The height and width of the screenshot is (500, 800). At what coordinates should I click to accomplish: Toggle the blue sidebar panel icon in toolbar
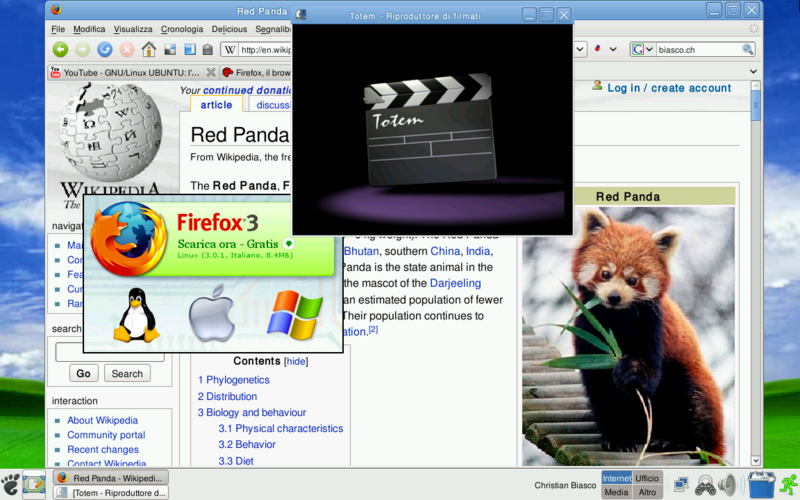tap(190, 49)
